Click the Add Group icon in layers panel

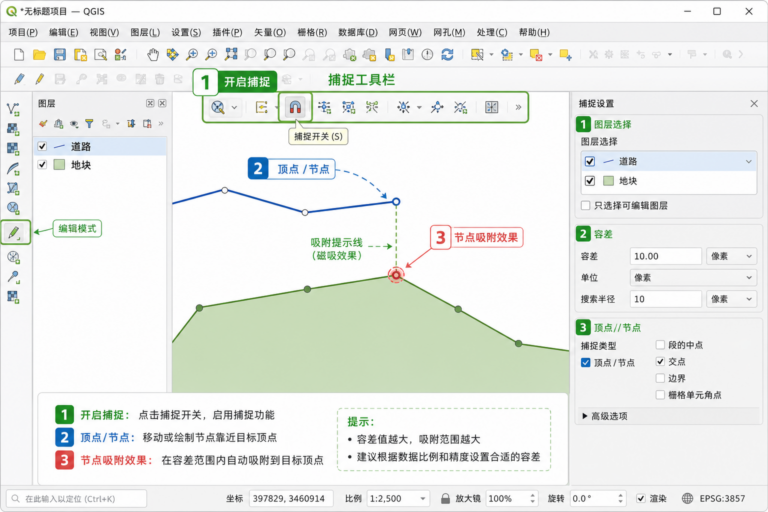pyautogui.click(x=58, y=123)
